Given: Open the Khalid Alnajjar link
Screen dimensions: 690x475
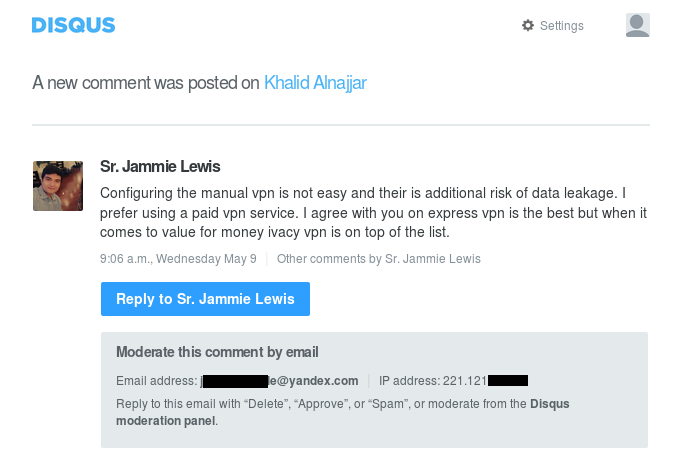Looking at the screenshot, I should [x=315, y=83].
